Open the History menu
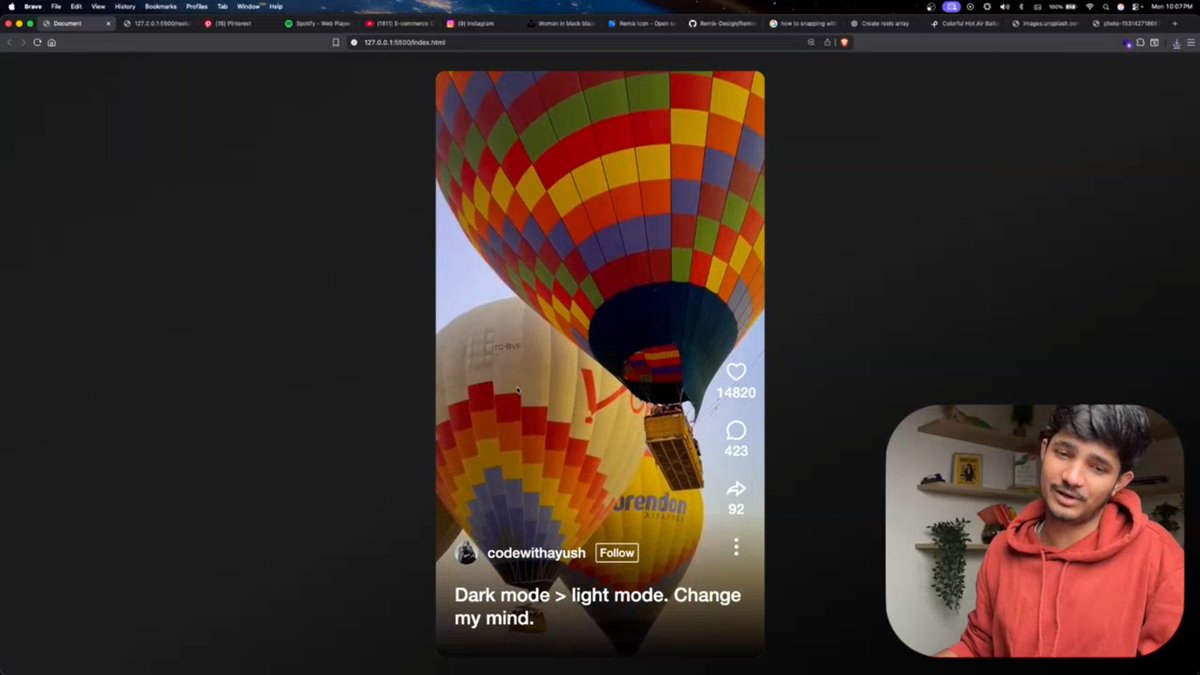Image resolution: width=1200 pixels, height=675 pixels. point(125,5)
